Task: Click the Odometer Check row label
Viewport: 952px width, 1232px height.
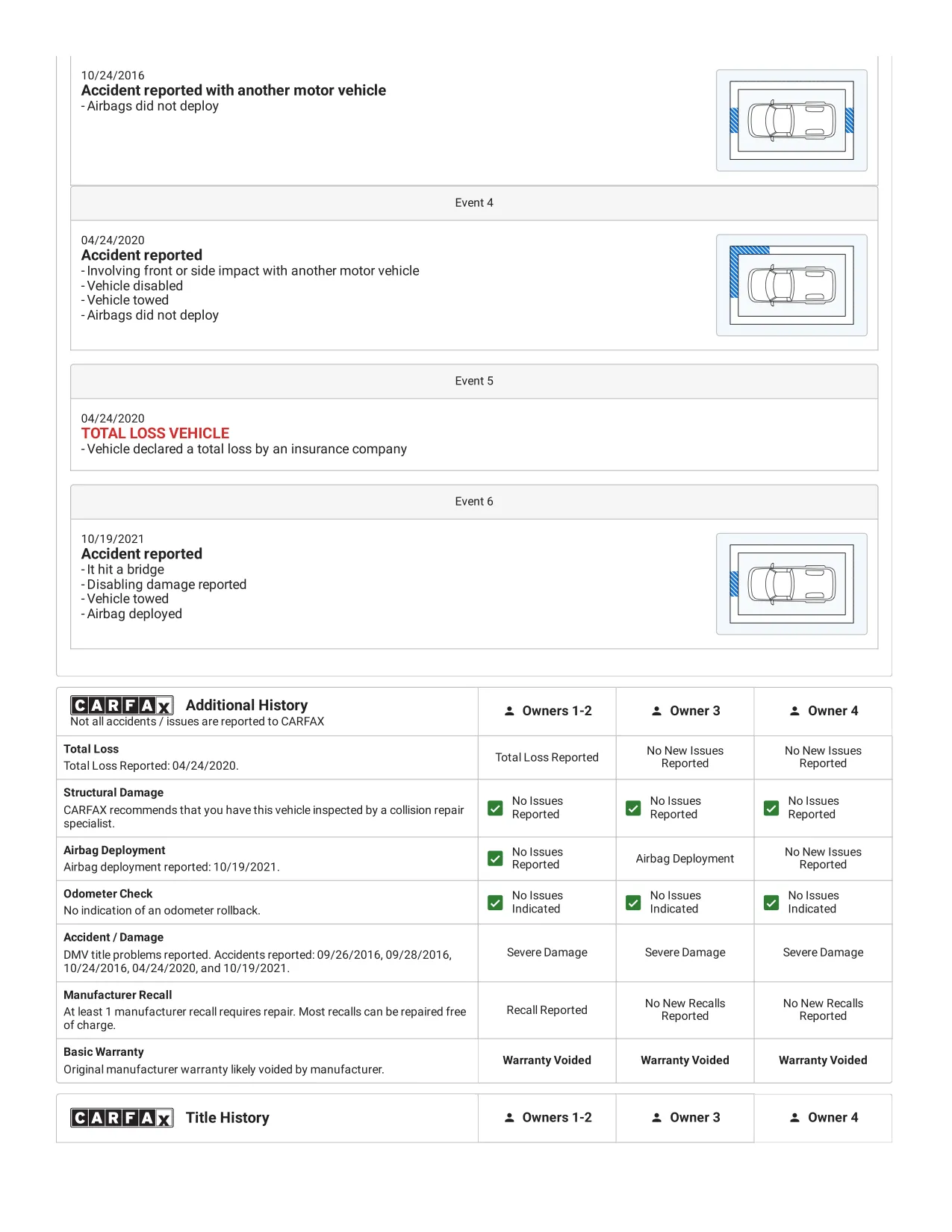Action: point(108,894)
